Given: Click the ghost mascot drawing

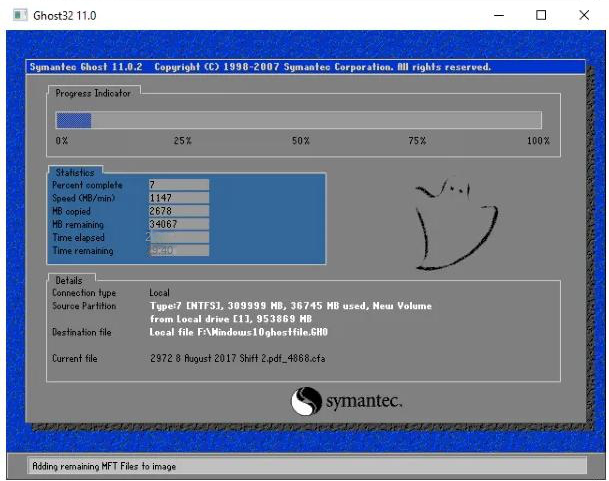Looking at the screenshot, I should click(x=444, y=221).
